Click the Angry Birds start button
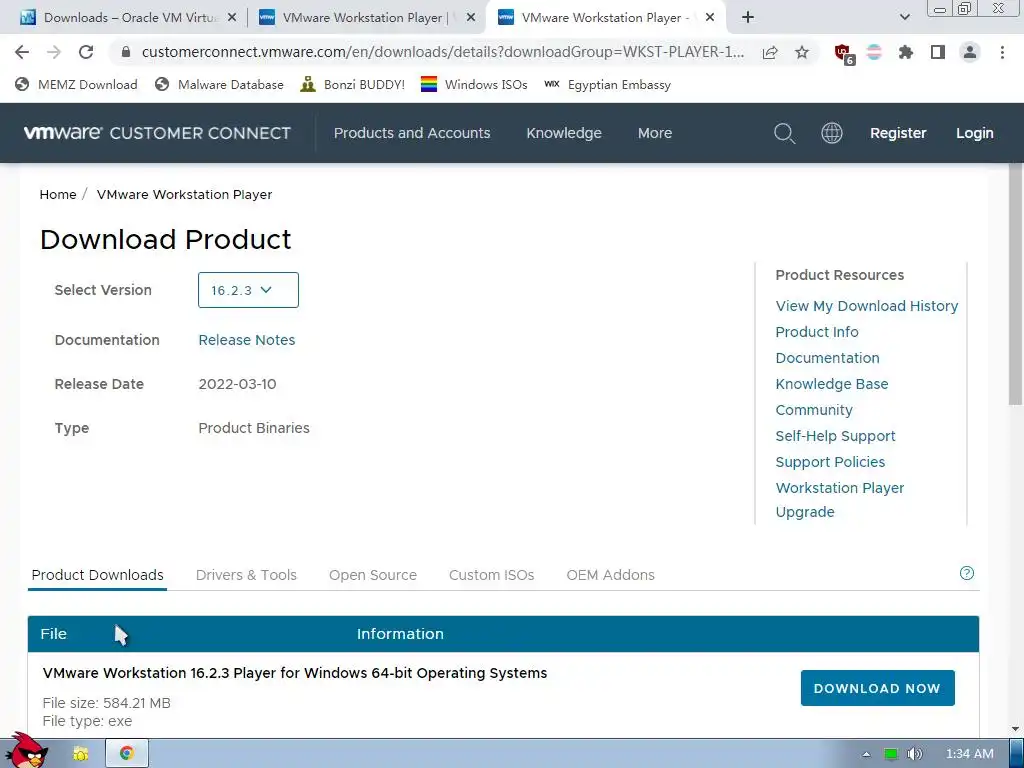 (25, 750)
